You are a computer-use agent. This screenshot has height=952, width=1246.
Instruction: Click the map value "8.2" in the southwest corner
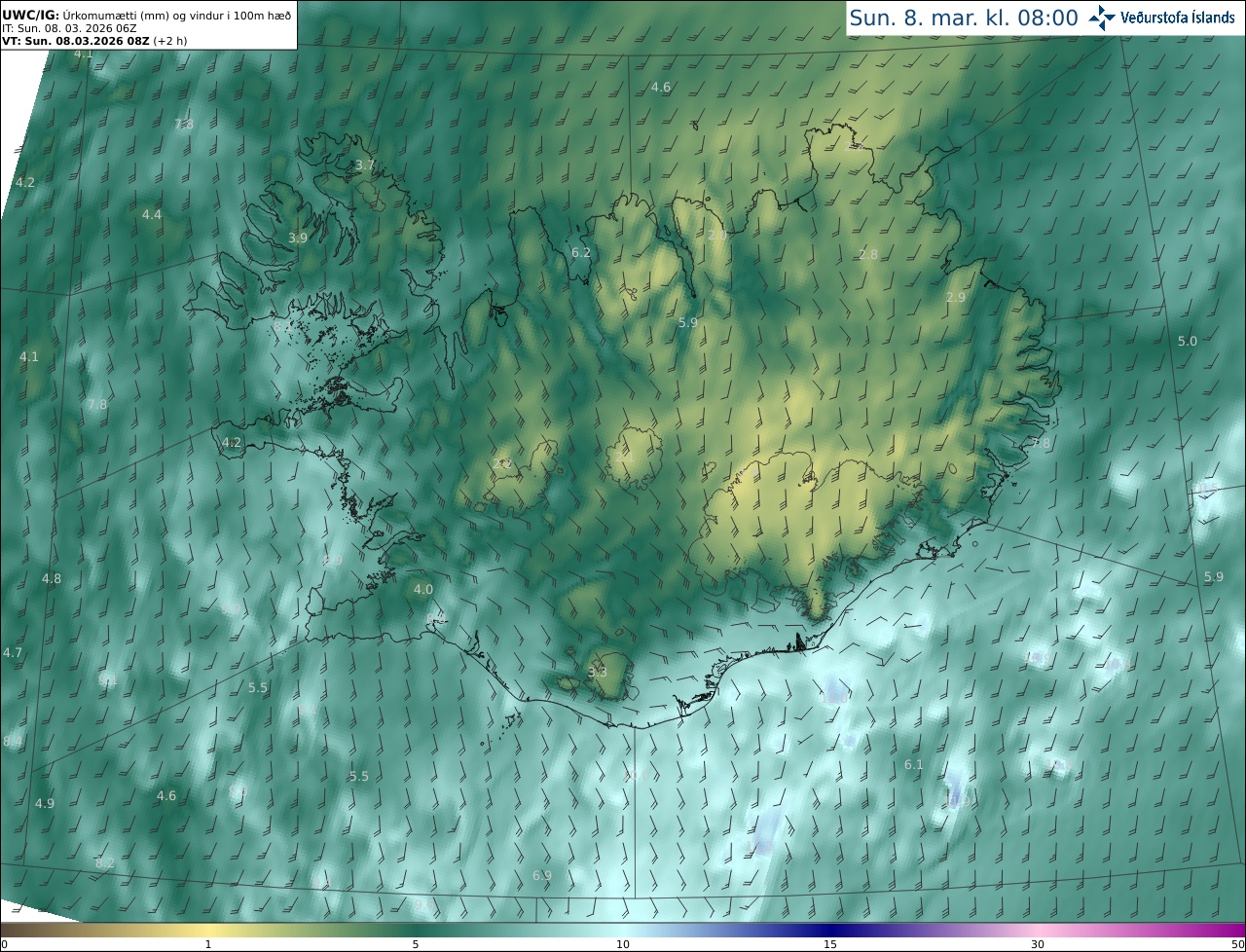tap(105, 862)
